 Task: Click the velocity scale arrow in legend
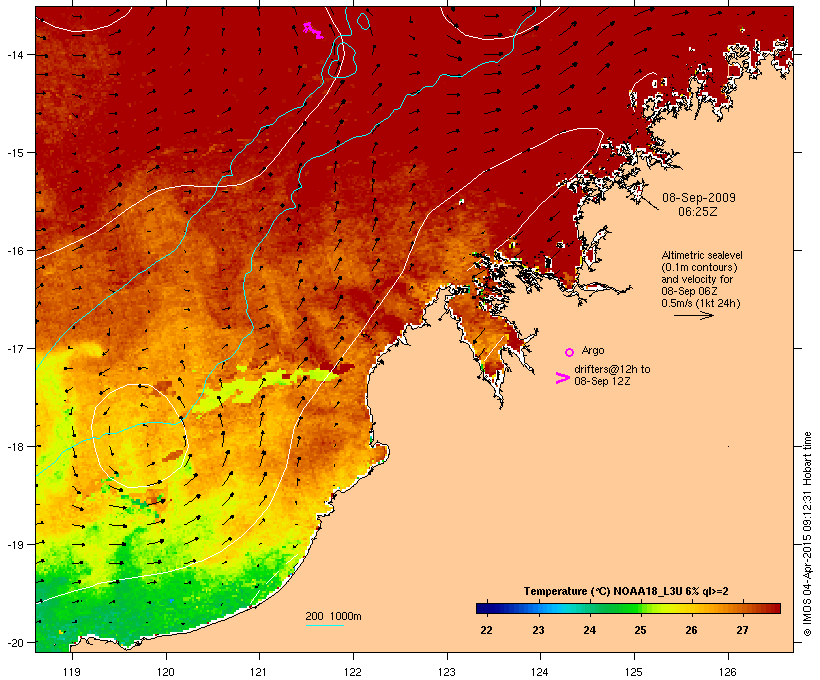pyautogui.click(x=694, y=315)
